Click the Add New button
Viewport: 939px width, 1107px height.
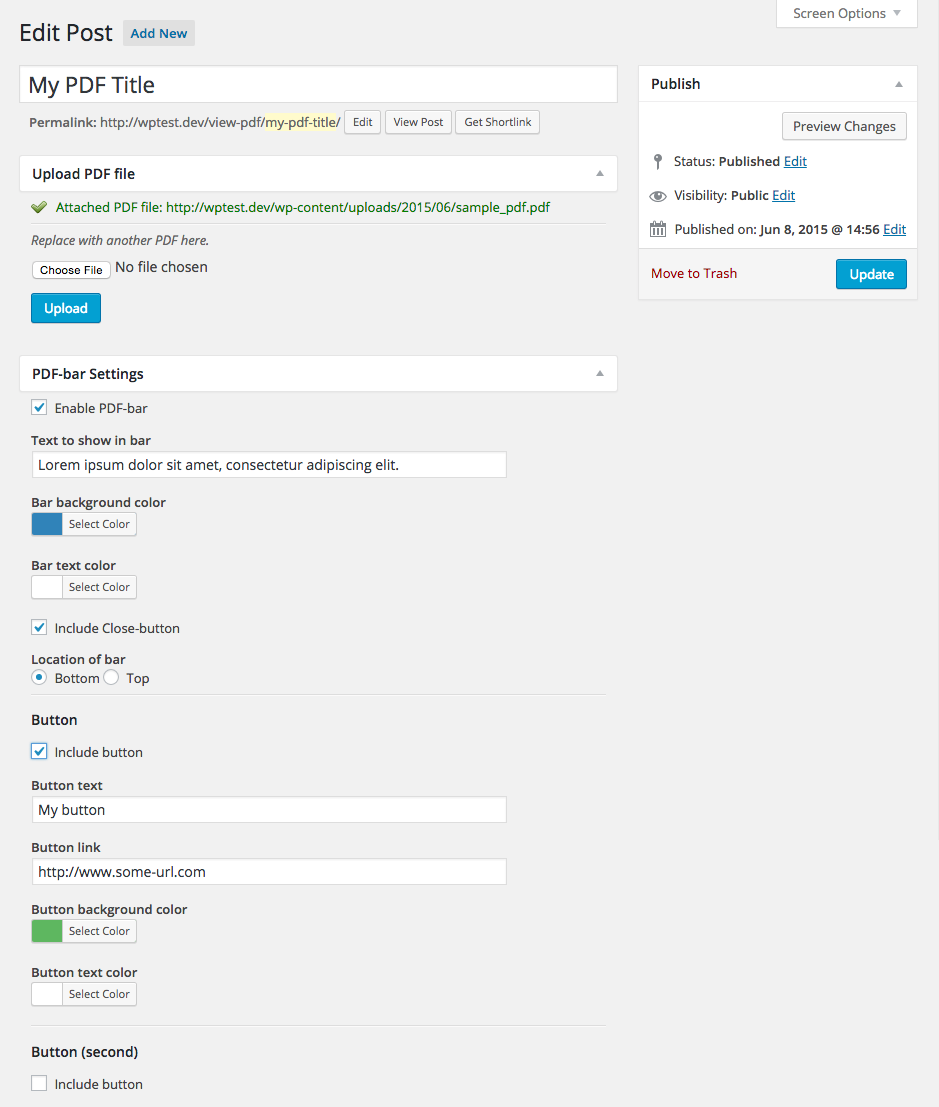(159, 33)
